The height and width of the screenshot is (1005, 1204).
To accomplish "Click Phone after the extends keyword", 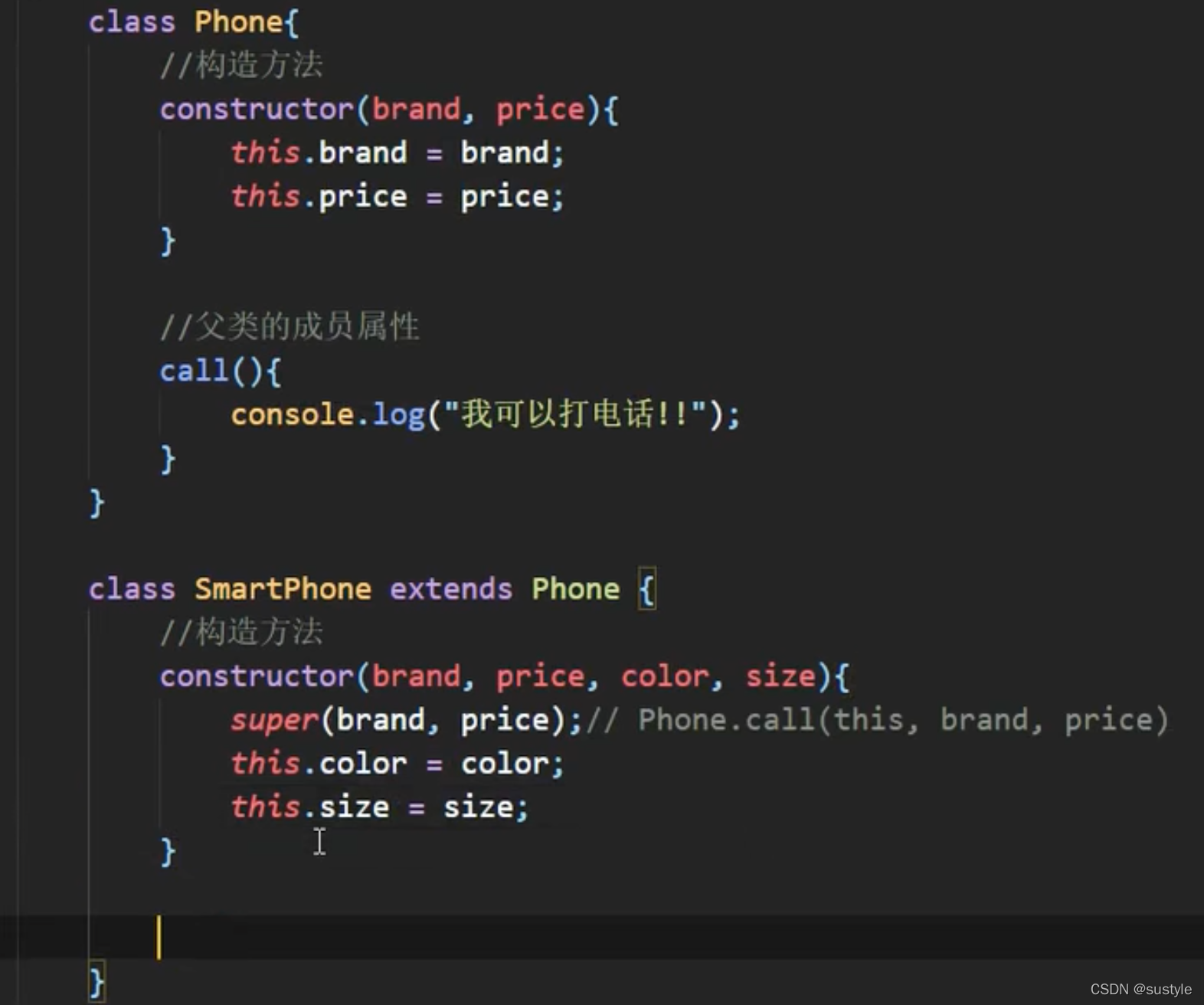I will pyautogui.click(x=576, y=589).
